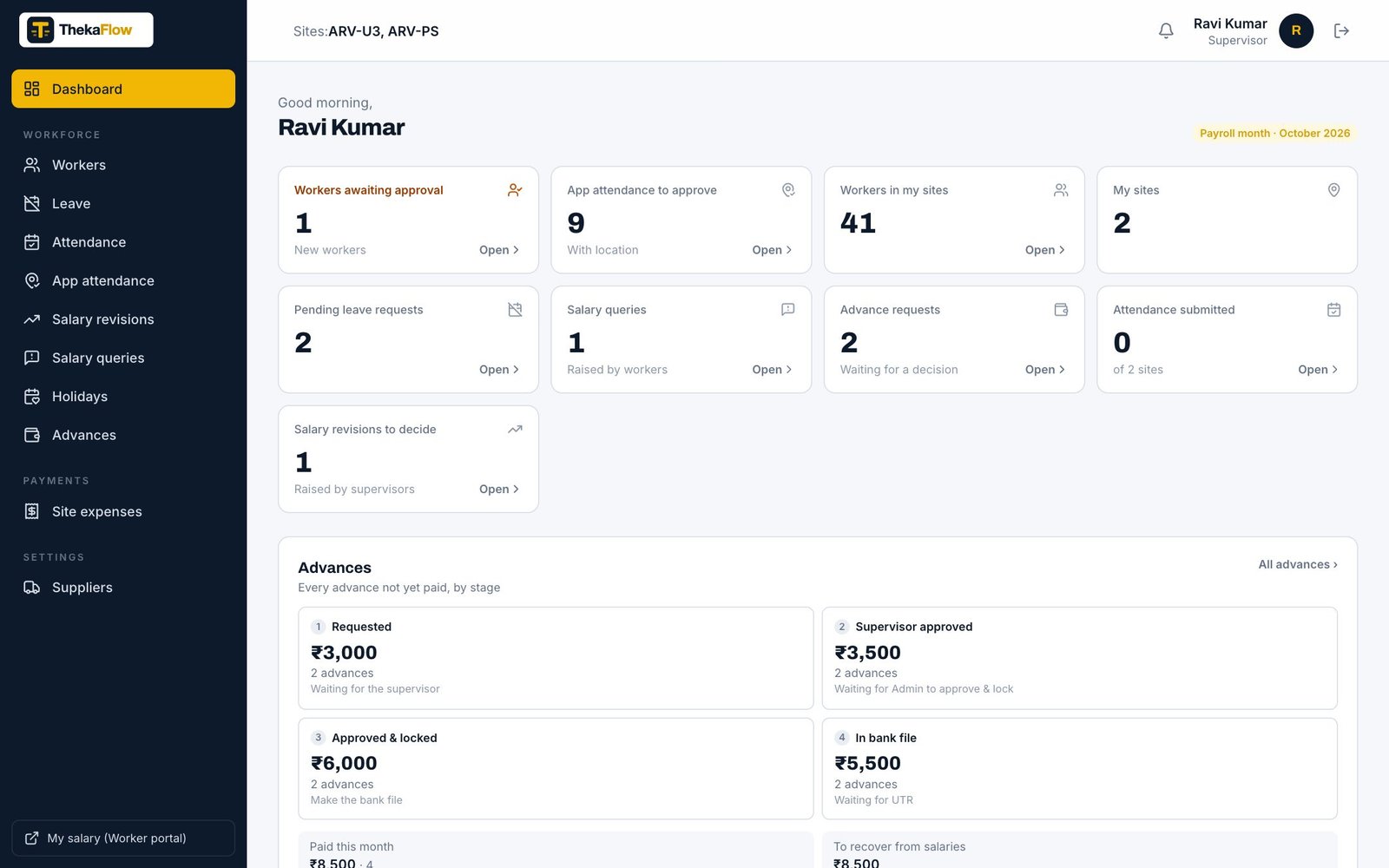This screenshot has height=868, width=1389.
Task: Click Paid this month summary
Action: click(x=556, y=851)
